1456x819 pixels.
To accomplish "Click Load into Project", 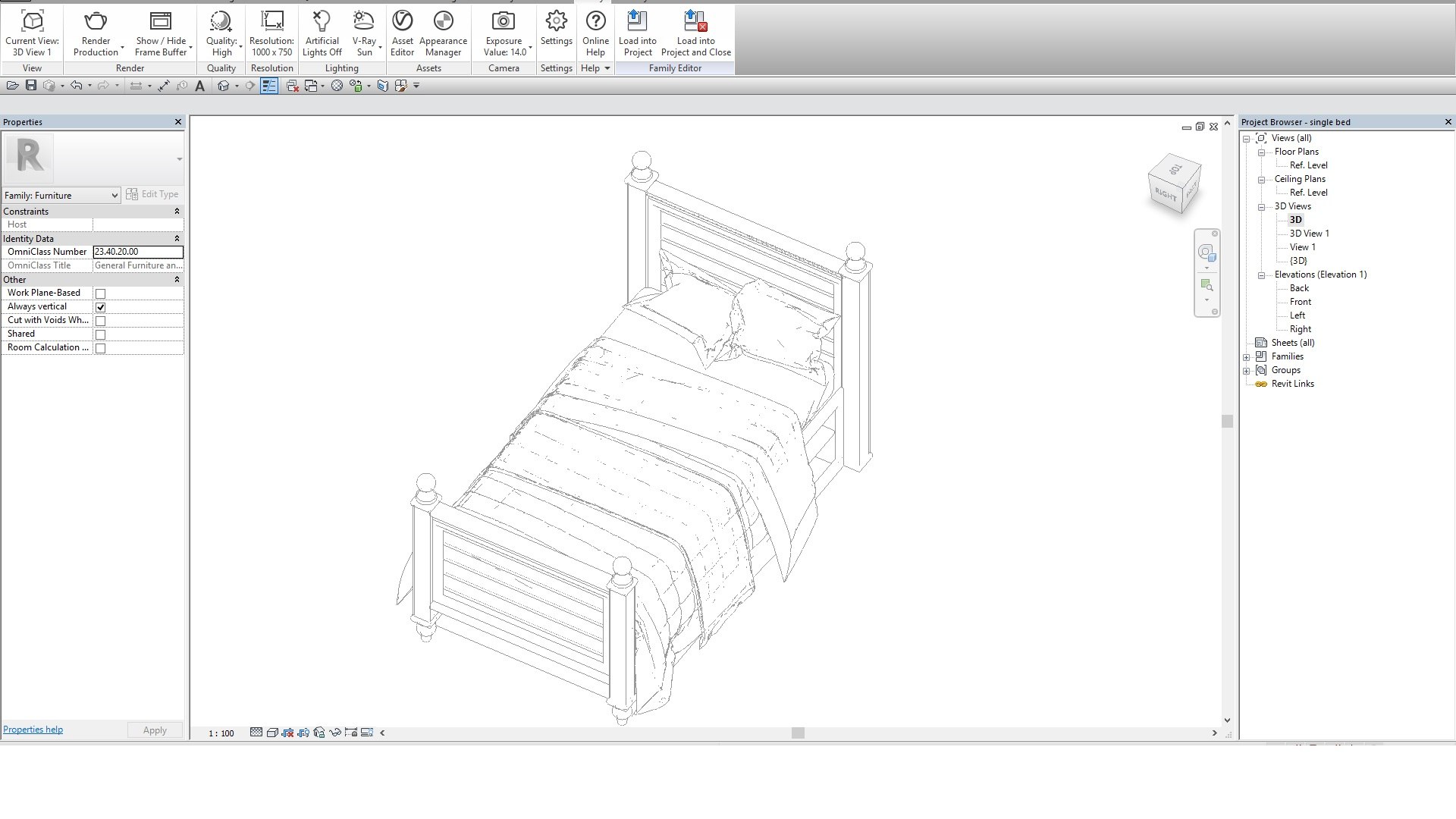I will pos(638,33).
